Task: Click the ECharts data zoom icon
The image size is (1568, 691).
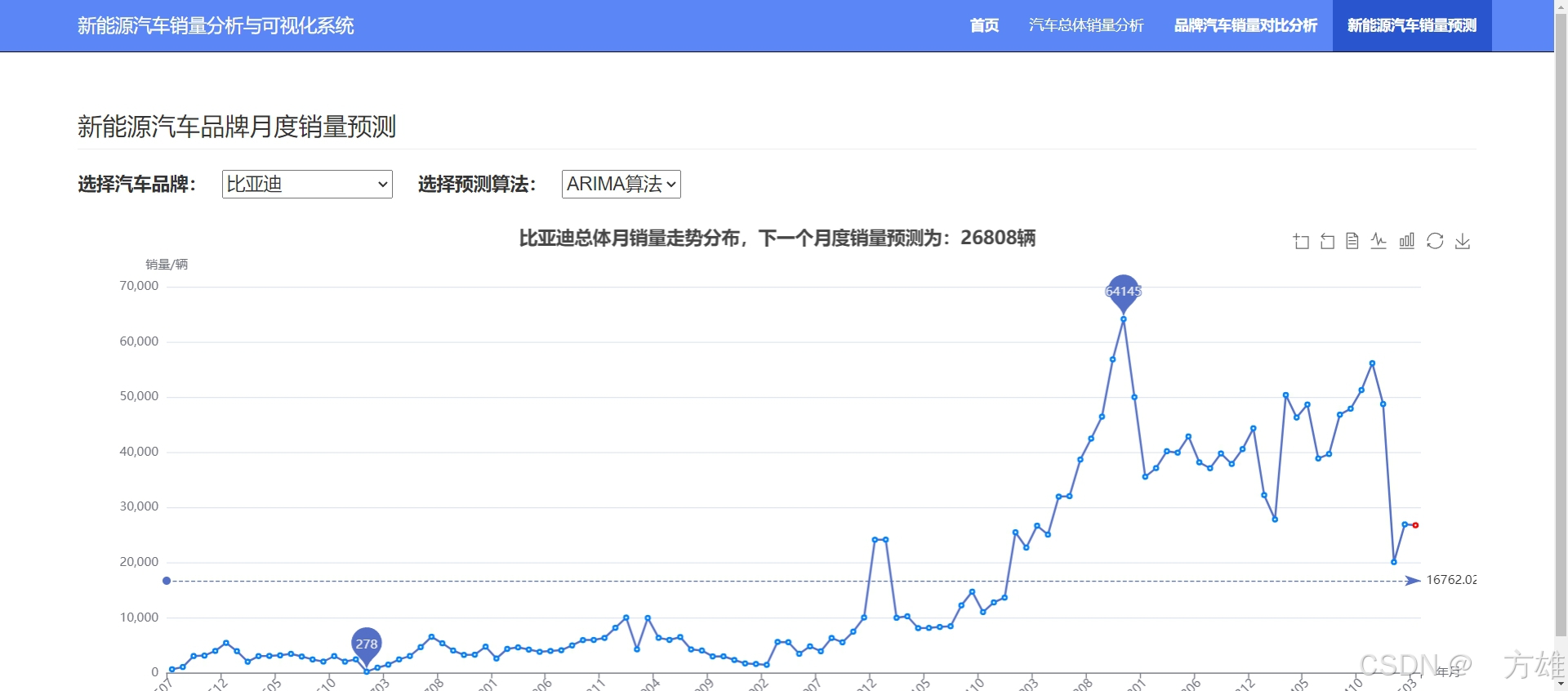Action: pyautogui.click(x=1302, y=241)
